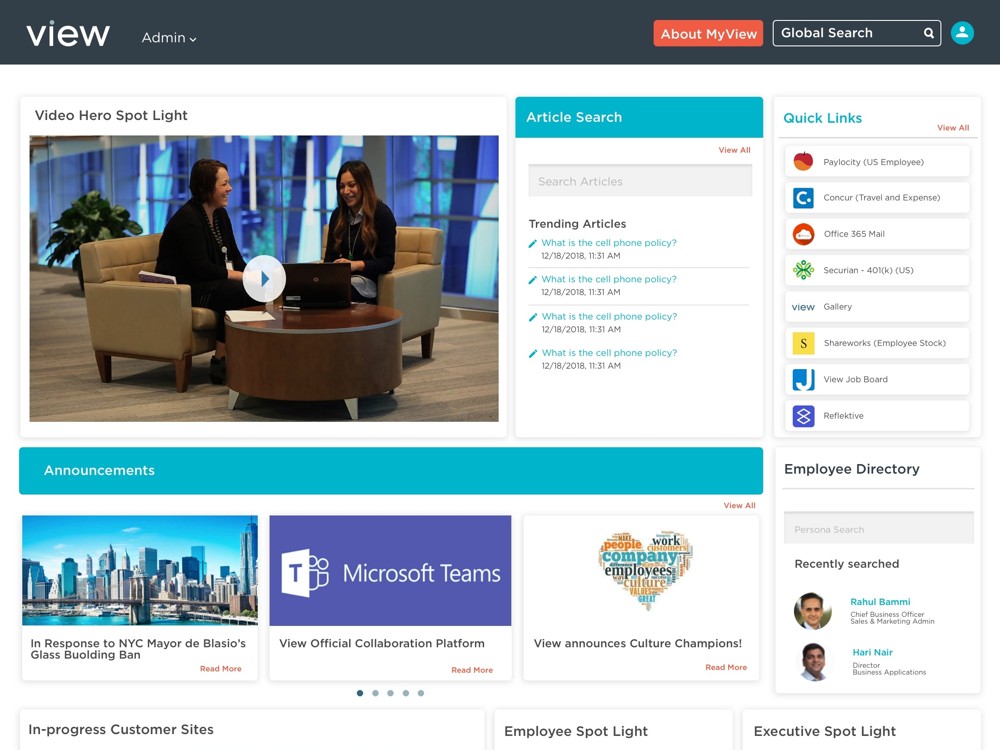Open Concur (Travel and Expense) link

[x=878, y=198]
